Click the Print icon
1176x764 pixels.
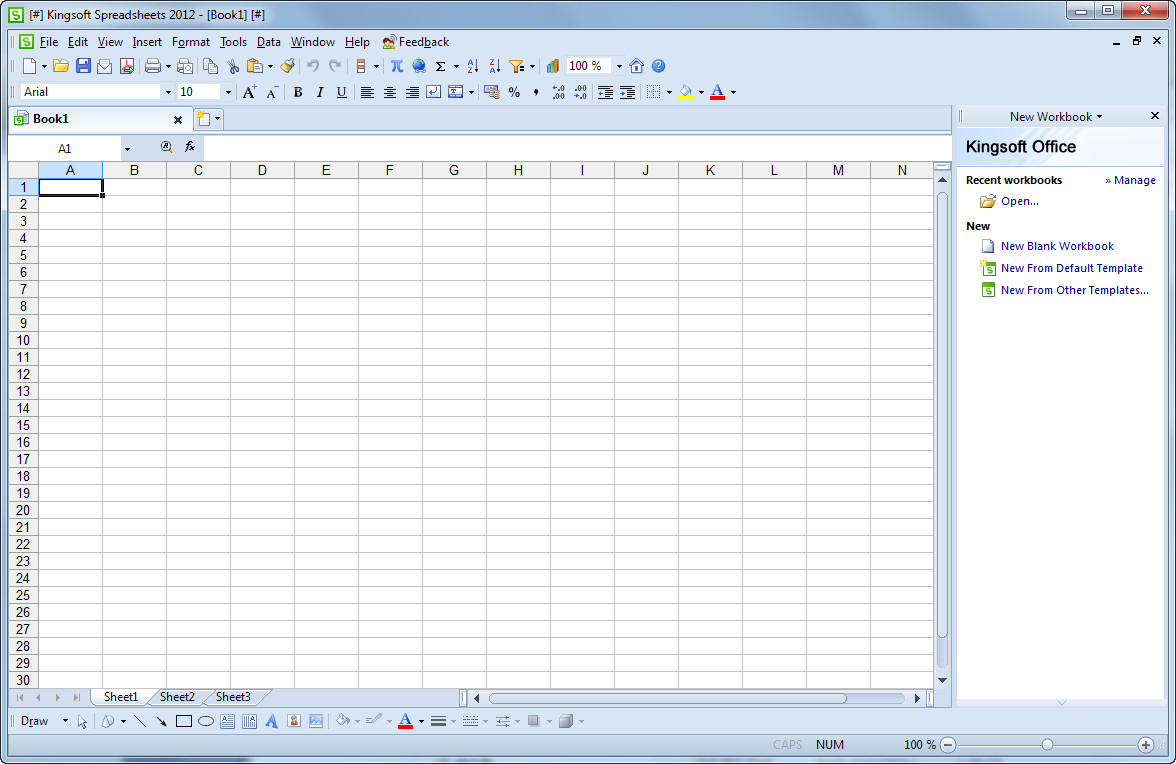pos(153,66)
